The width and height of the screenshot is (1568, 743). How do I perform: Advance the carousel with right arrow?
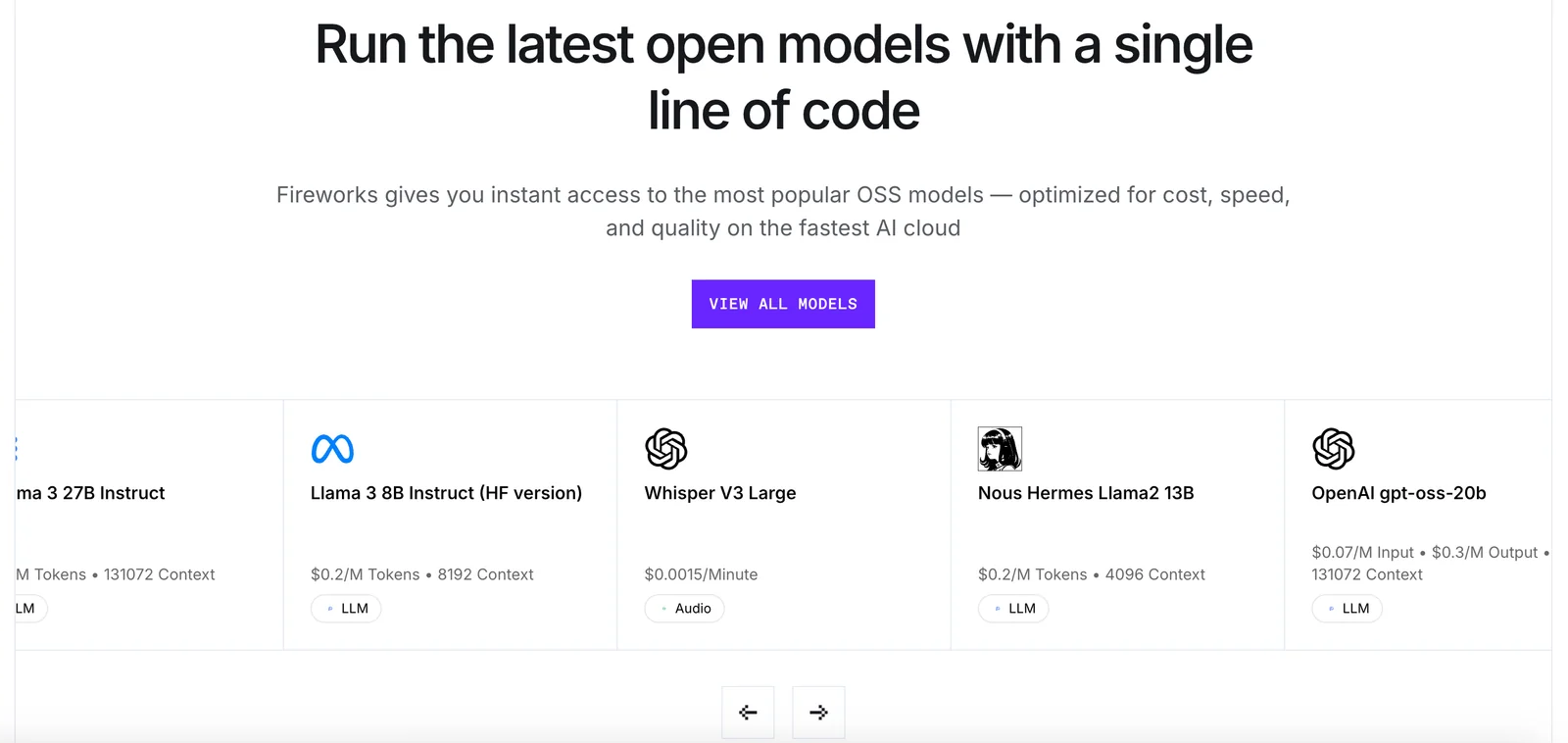[818, 713]
